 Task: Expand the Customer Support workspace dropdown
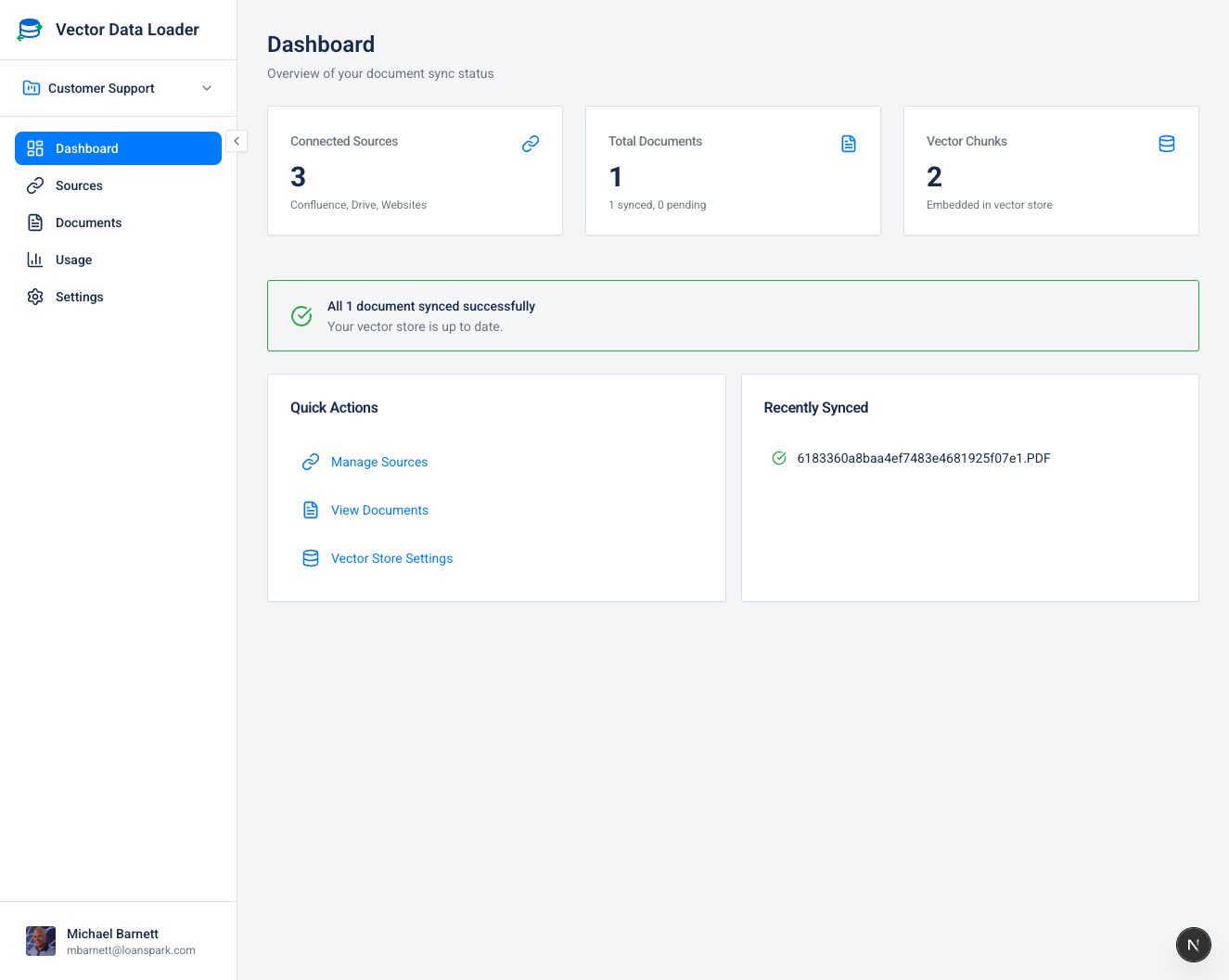click(x=206, y=87)
